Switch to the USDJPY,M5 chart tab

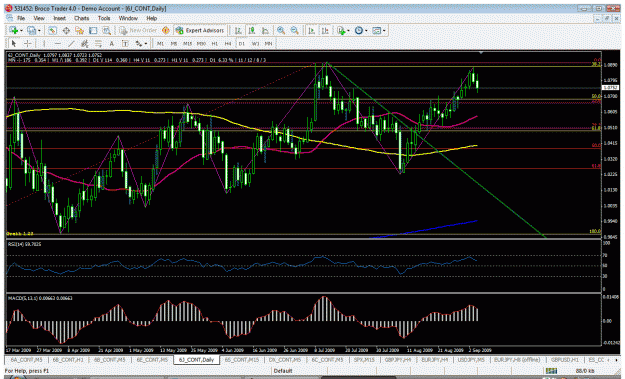pyautogui.click(x=471, y=360)
